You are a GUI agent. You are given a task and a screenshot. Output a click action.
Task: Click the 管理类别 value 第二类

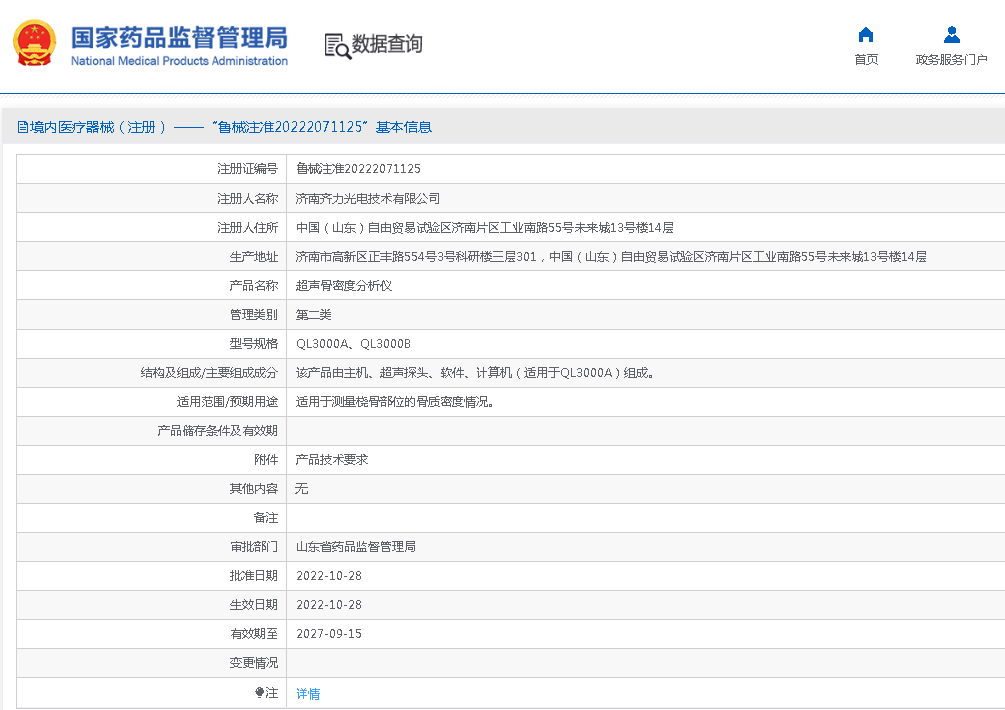313,314
